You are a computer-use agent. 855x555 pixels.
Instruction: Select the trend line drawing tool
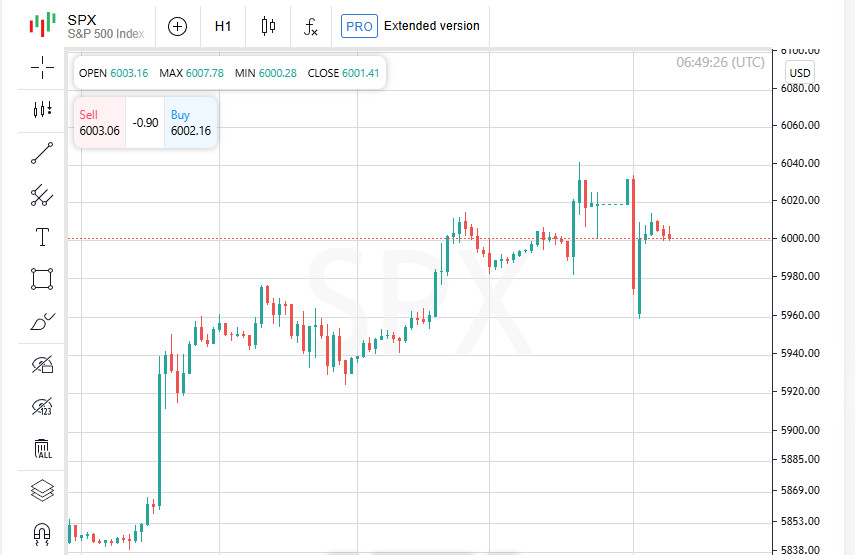(42, 153)
